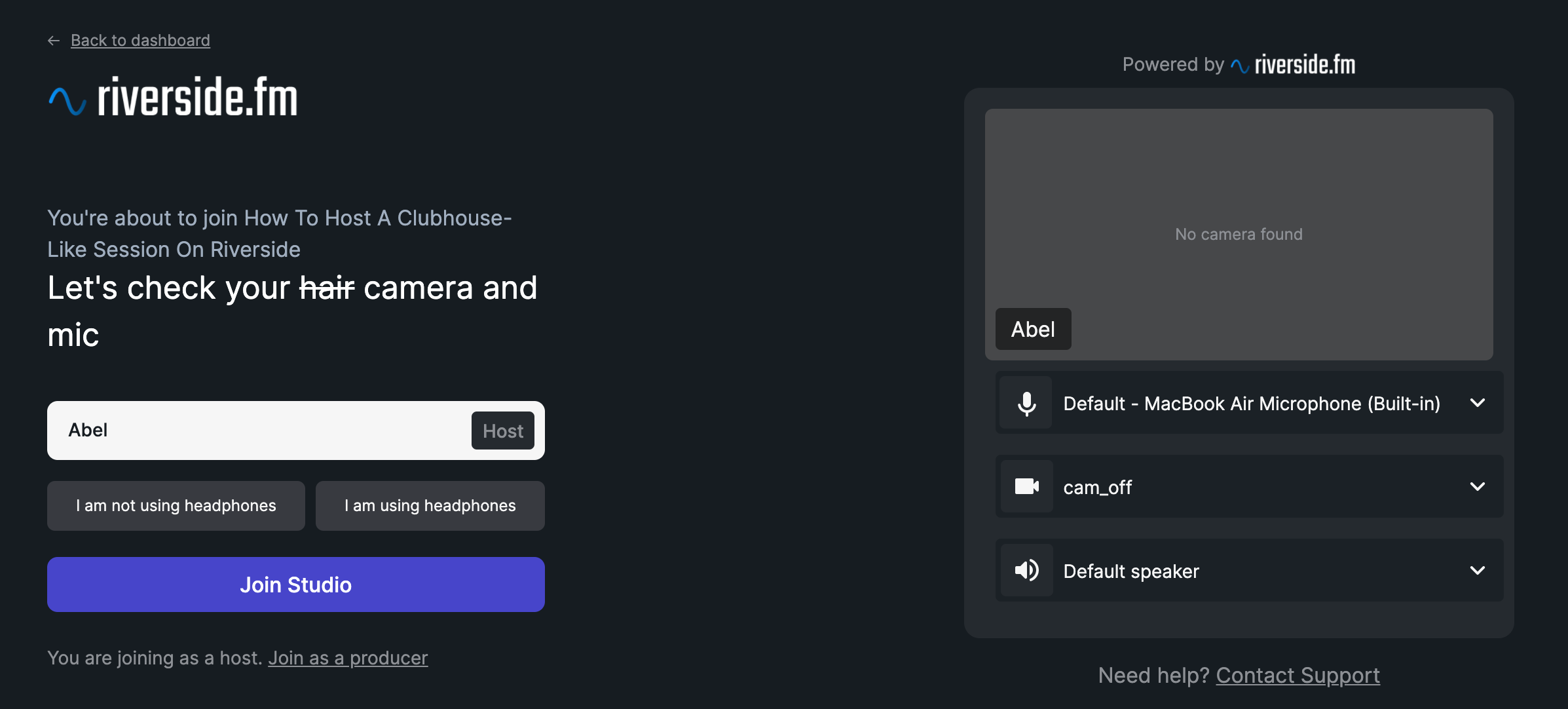
Task: Open the Back to dashboard link
Action: pyautogui.click(x=140, y=41)
